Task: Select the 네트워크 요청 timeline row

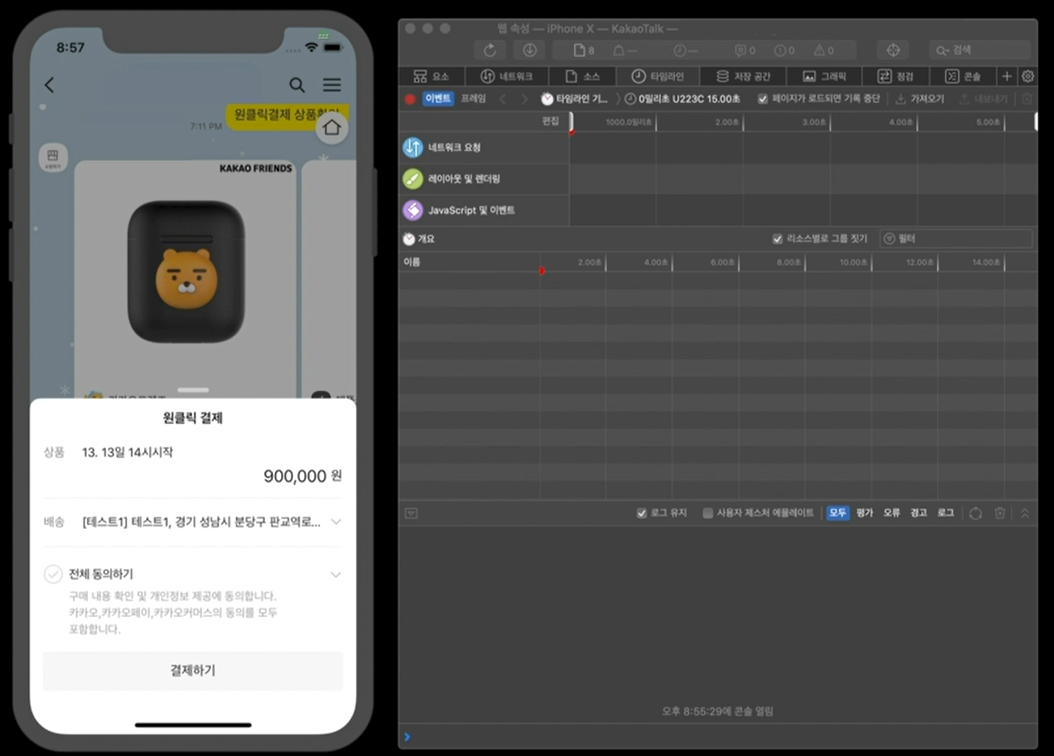Action: tap(484, 147)
